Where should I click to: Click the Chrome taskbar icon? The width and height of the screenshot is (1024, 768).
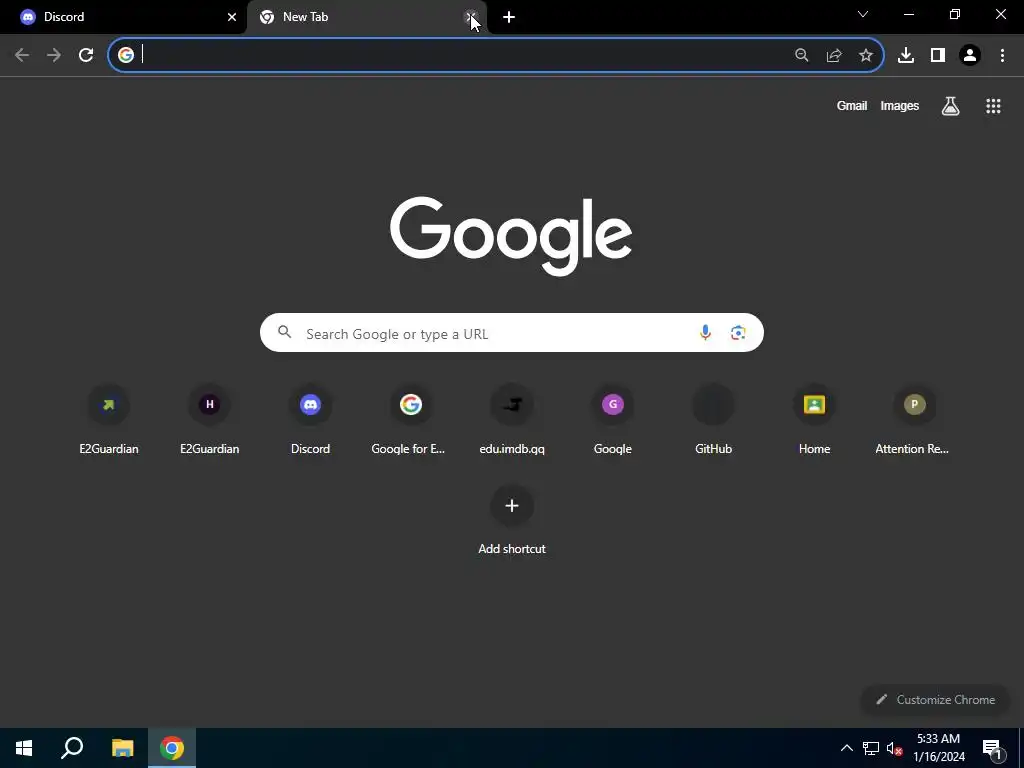coord(172,748)
